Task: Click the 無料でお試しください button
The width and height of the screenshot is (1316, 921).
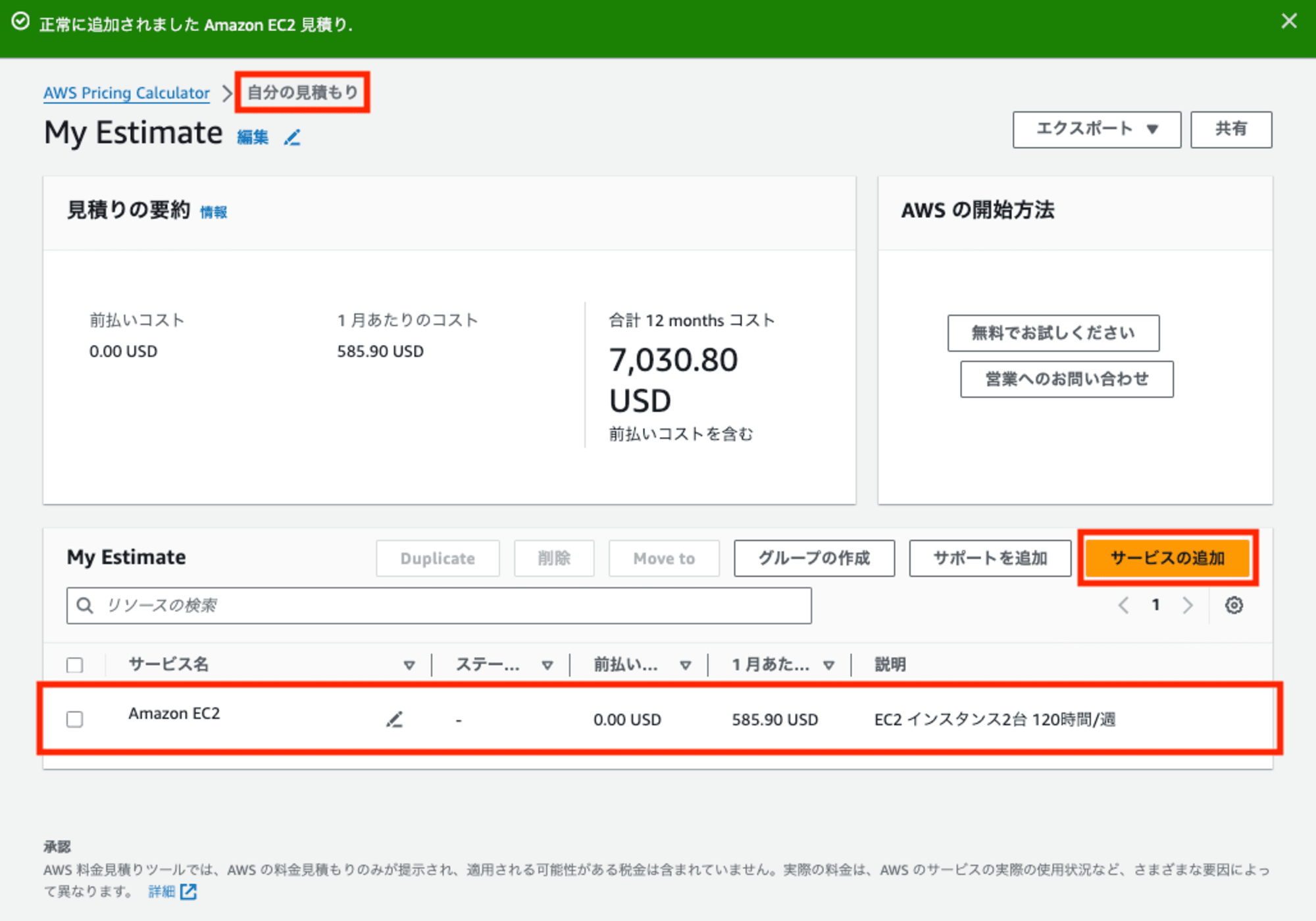Action: coord(1053,333)
